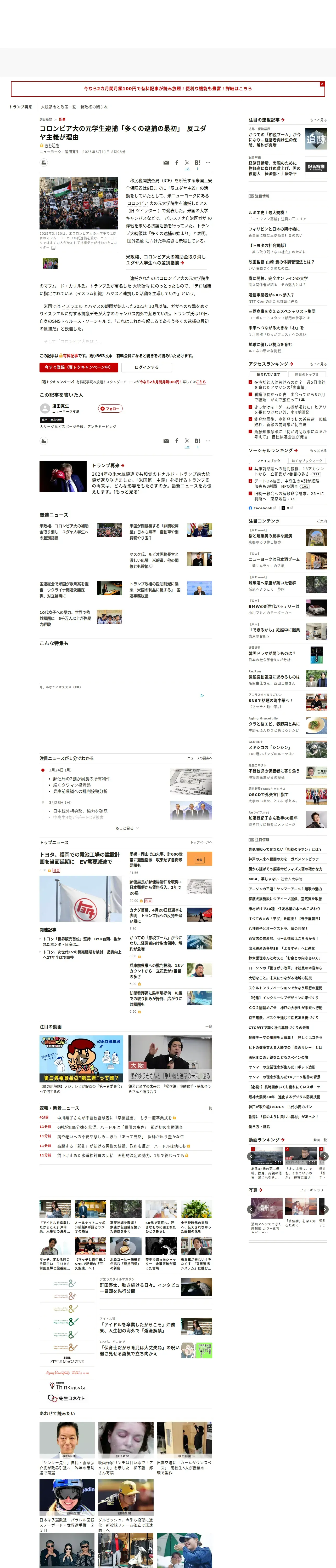Open 一覧 beside 注目の動画

[x=209, y=1027]
